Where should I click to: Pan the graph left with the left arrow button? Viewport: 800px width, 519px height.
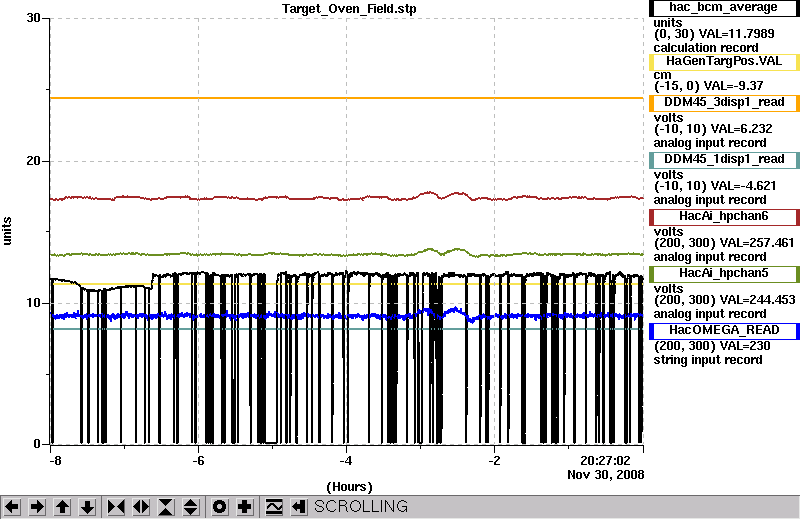click(12, 507)
